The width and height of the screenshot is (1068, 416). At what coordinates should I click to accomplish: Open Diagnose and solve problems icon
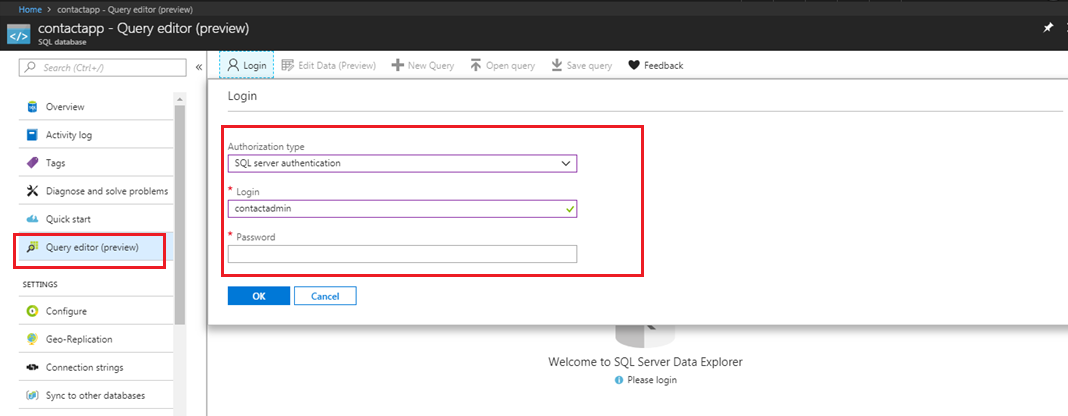pos(32,191)
